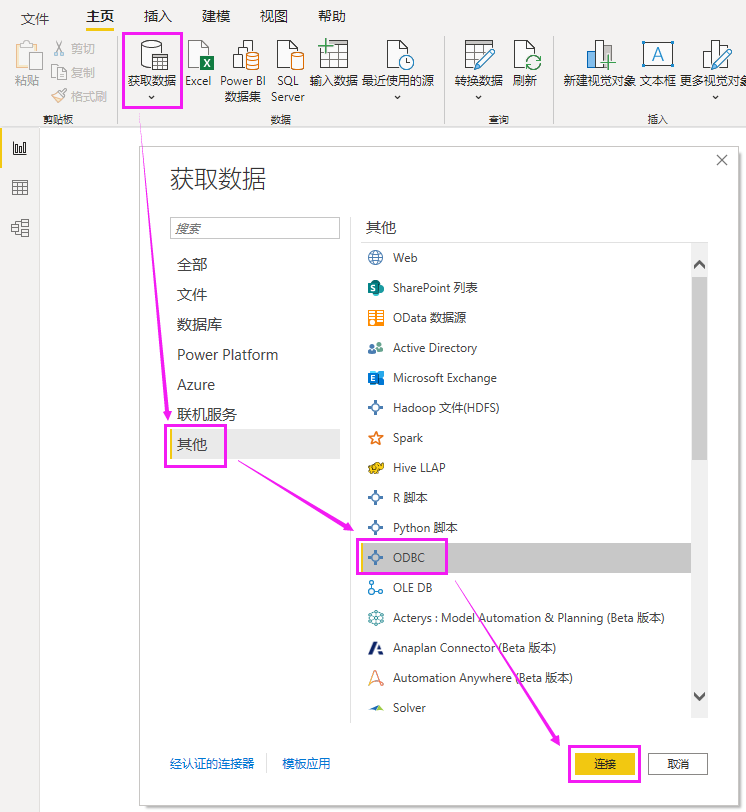The width and height of the screenshot is (746, 812).
Task: Select SQL Server ribbon icon
Action: click(x=290, y=55)
